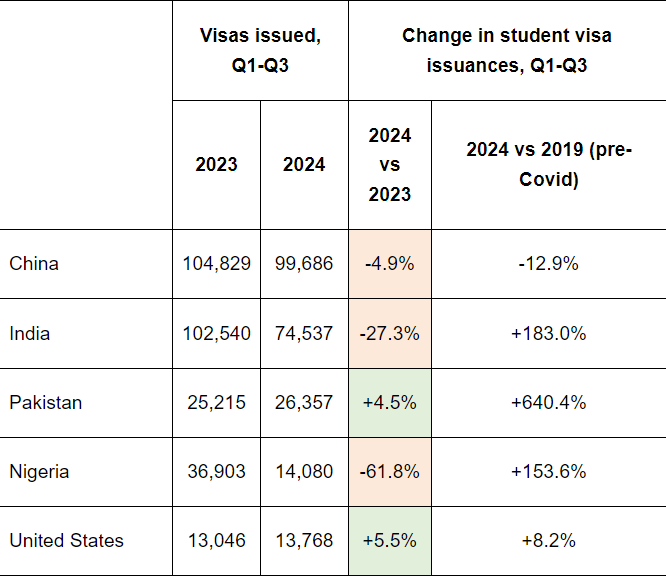Image resolution: width=666 pixels, height=576 pixels.
Task: Select Pakistan's +640.4% cell
Action: click(549, 403)
